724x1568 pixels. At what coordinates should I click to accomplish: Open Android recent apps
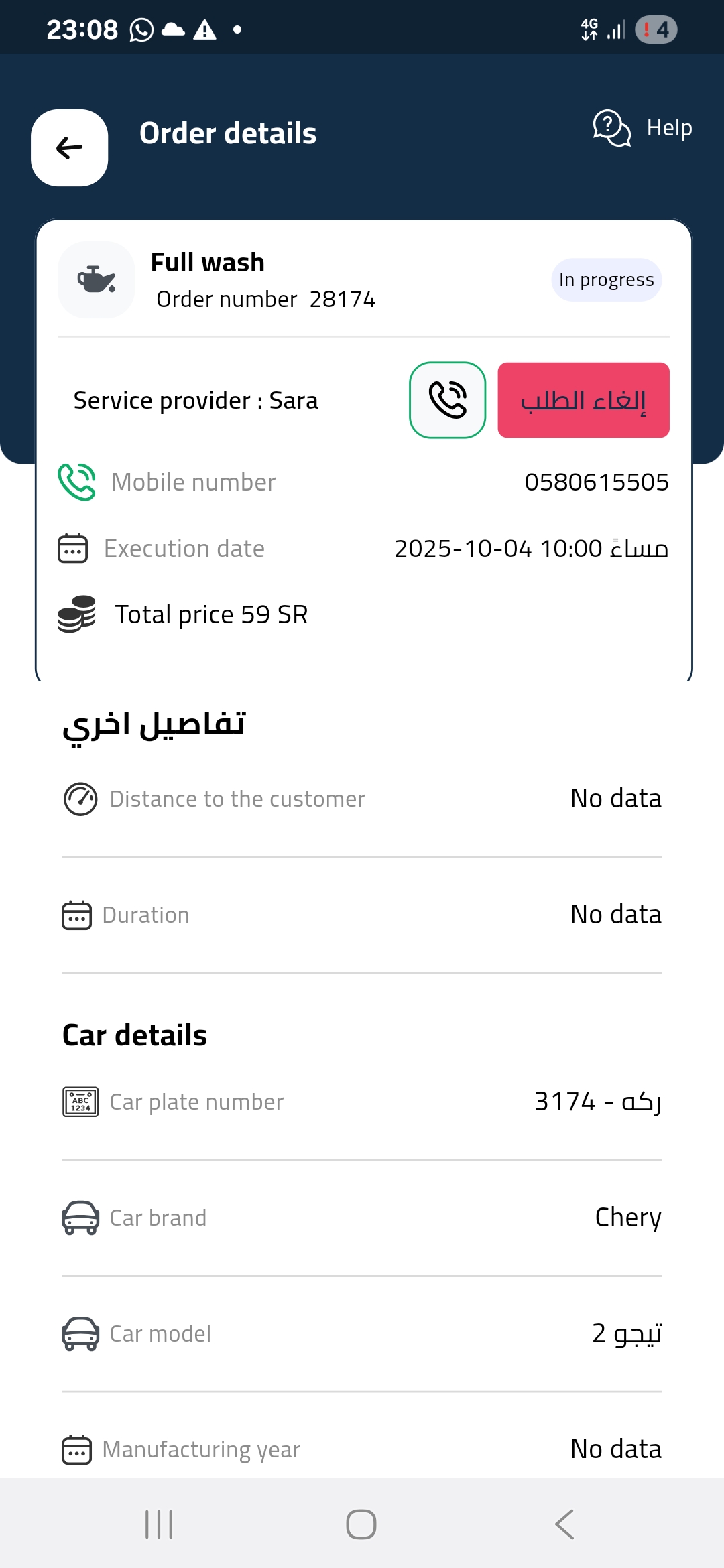[160, 1524]
